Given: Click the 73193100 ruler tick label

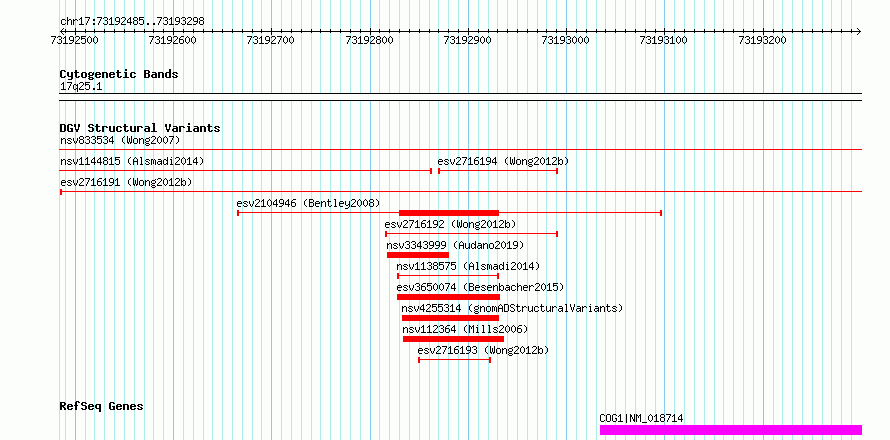Looking at the screenshot, I should (664, 40).
